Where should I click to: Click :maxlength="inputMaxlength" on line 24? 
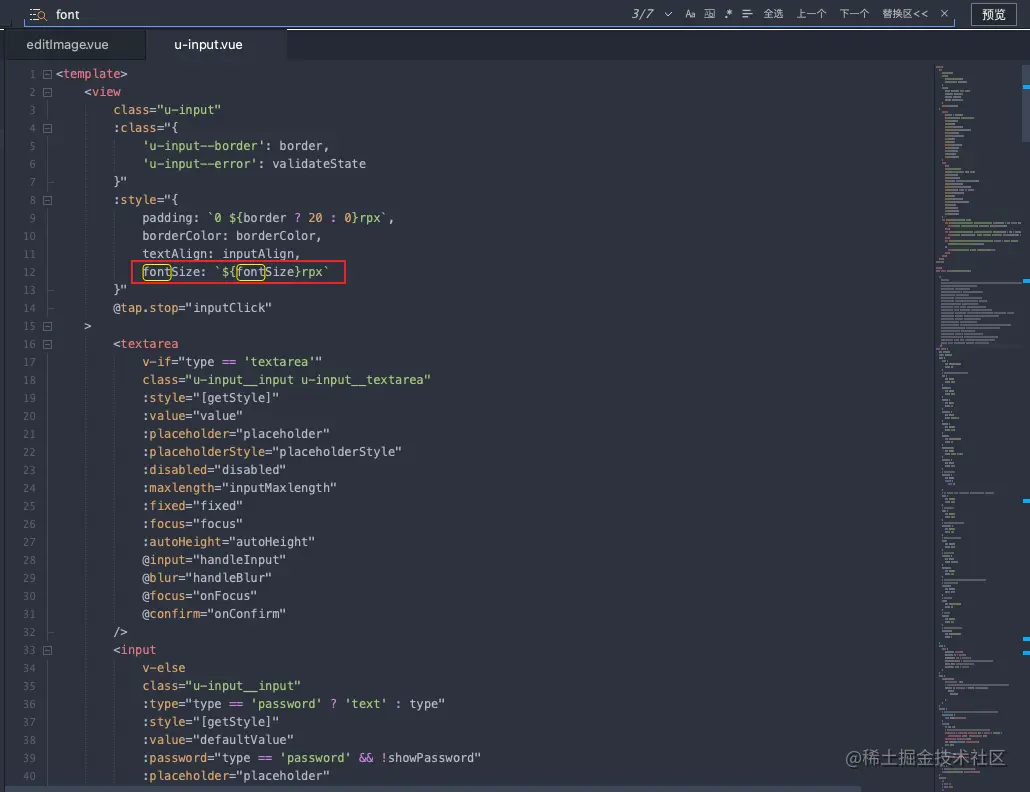tap(239, 488)
